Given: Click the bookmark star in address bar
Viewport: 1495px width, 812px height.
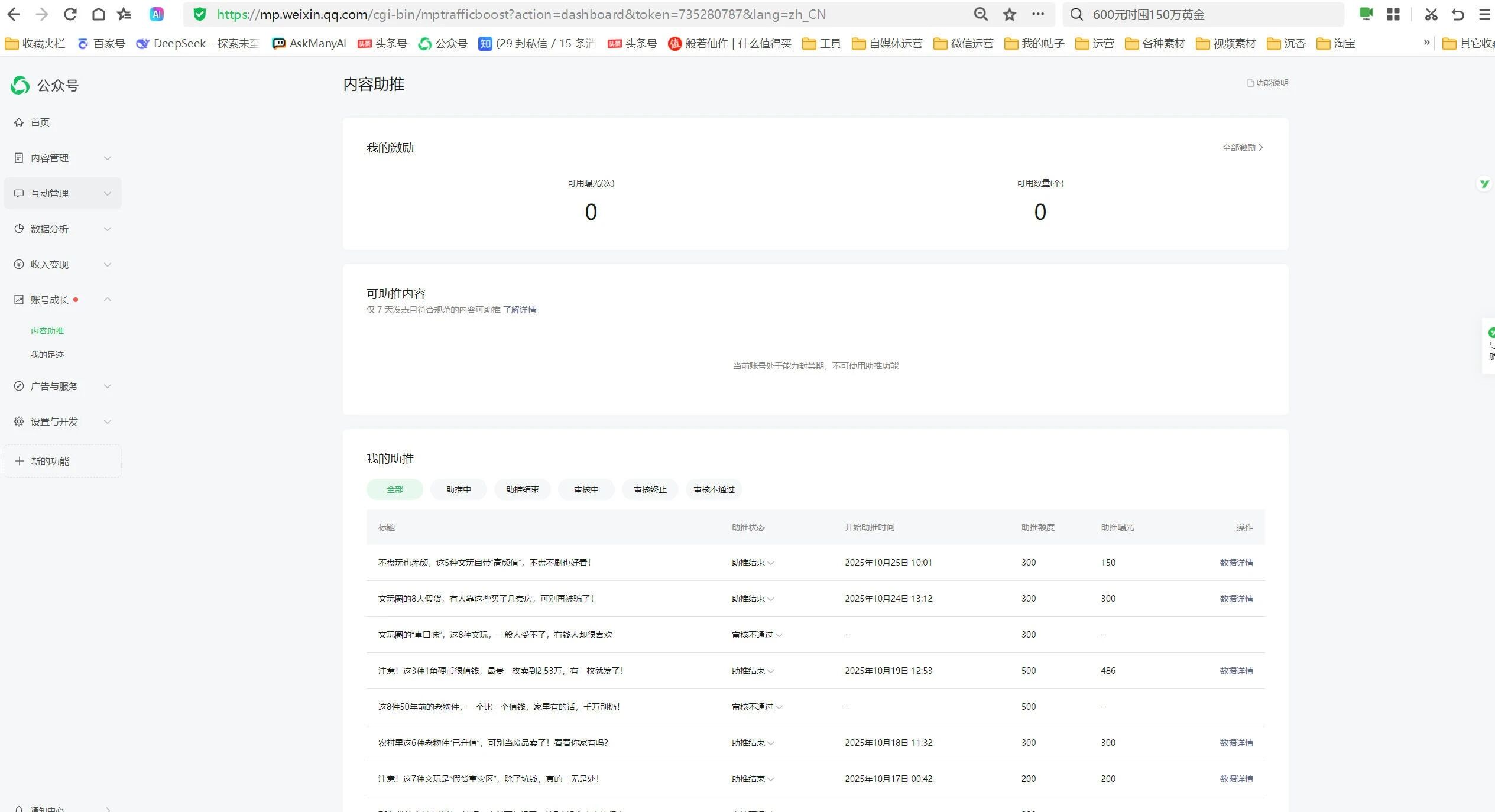Looking at the screenshot, I should click(1009, 14).
